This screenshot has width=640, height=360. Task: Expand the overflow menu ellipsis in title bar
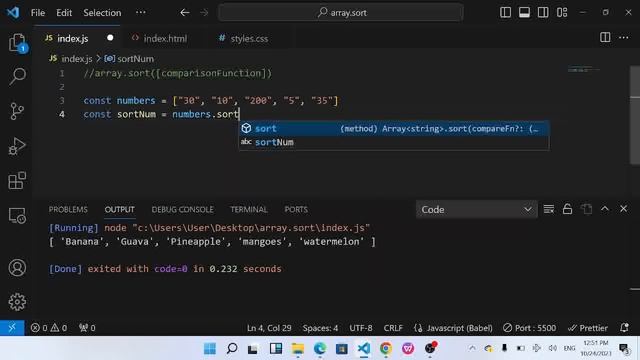(x=141, y=13)
